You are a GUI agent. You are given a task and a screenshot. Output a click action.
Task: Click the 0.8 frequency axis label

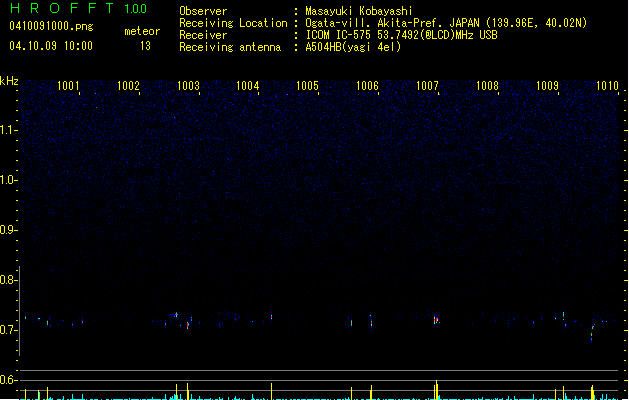(x=7, y=280)
